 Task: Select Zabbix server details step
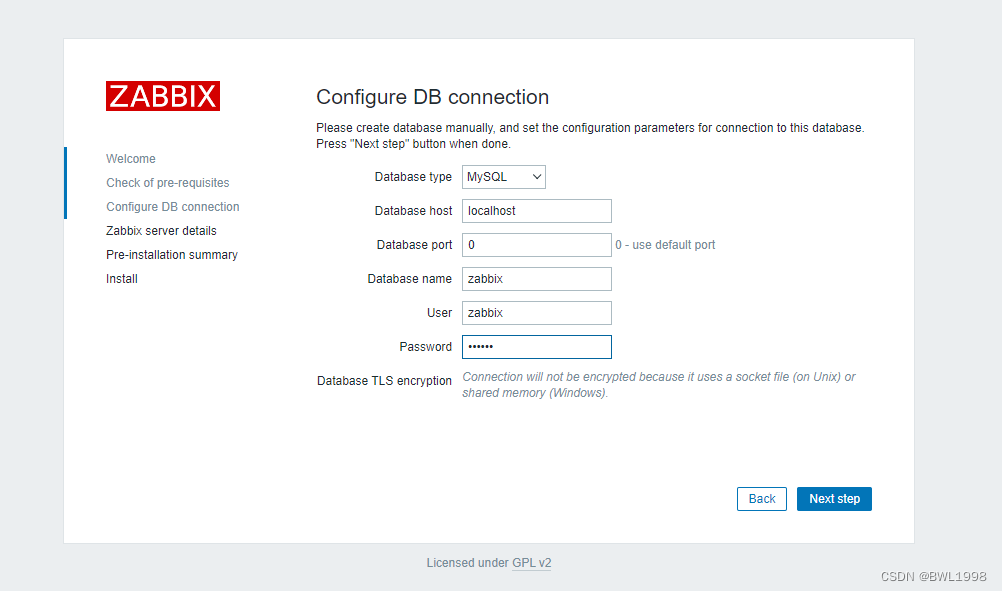pyautogui.click(x=161, y=231)
